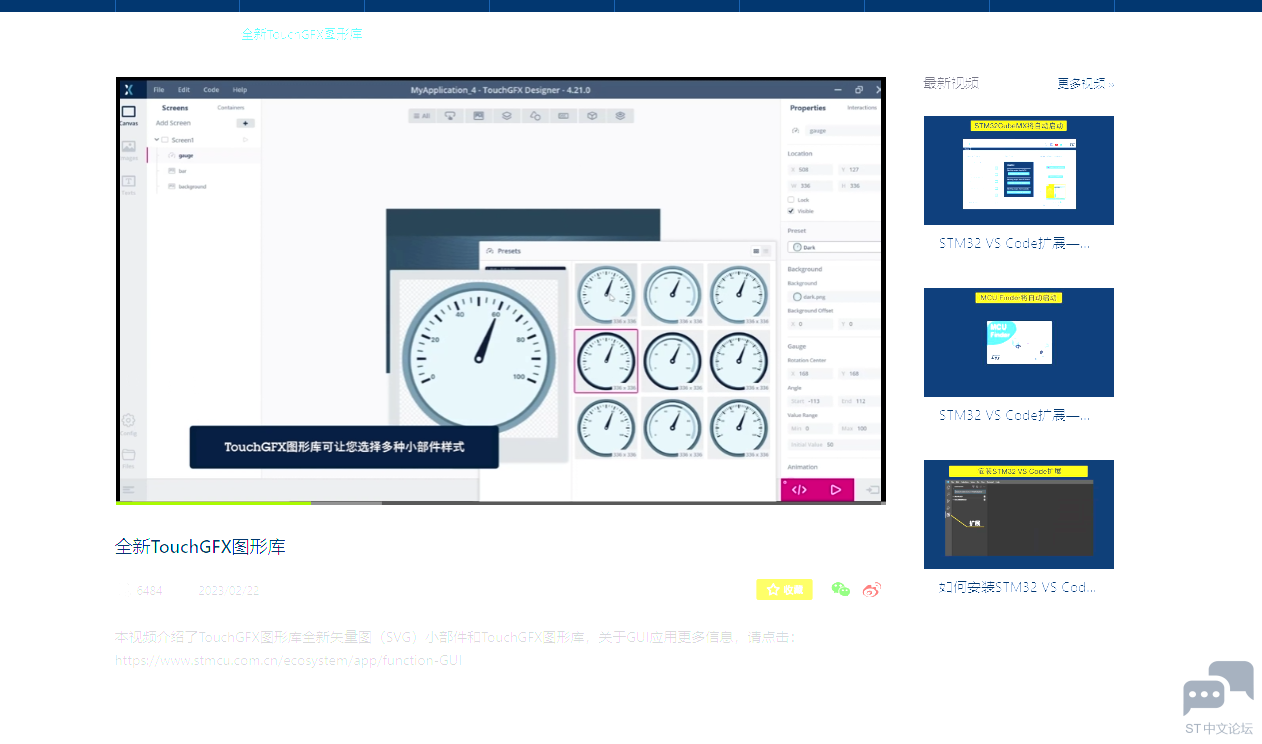The image size is (1262, 744).
Task: Open the 安装STM32 VS Code扩展 thumbnail
Action: coord(1019,514)
